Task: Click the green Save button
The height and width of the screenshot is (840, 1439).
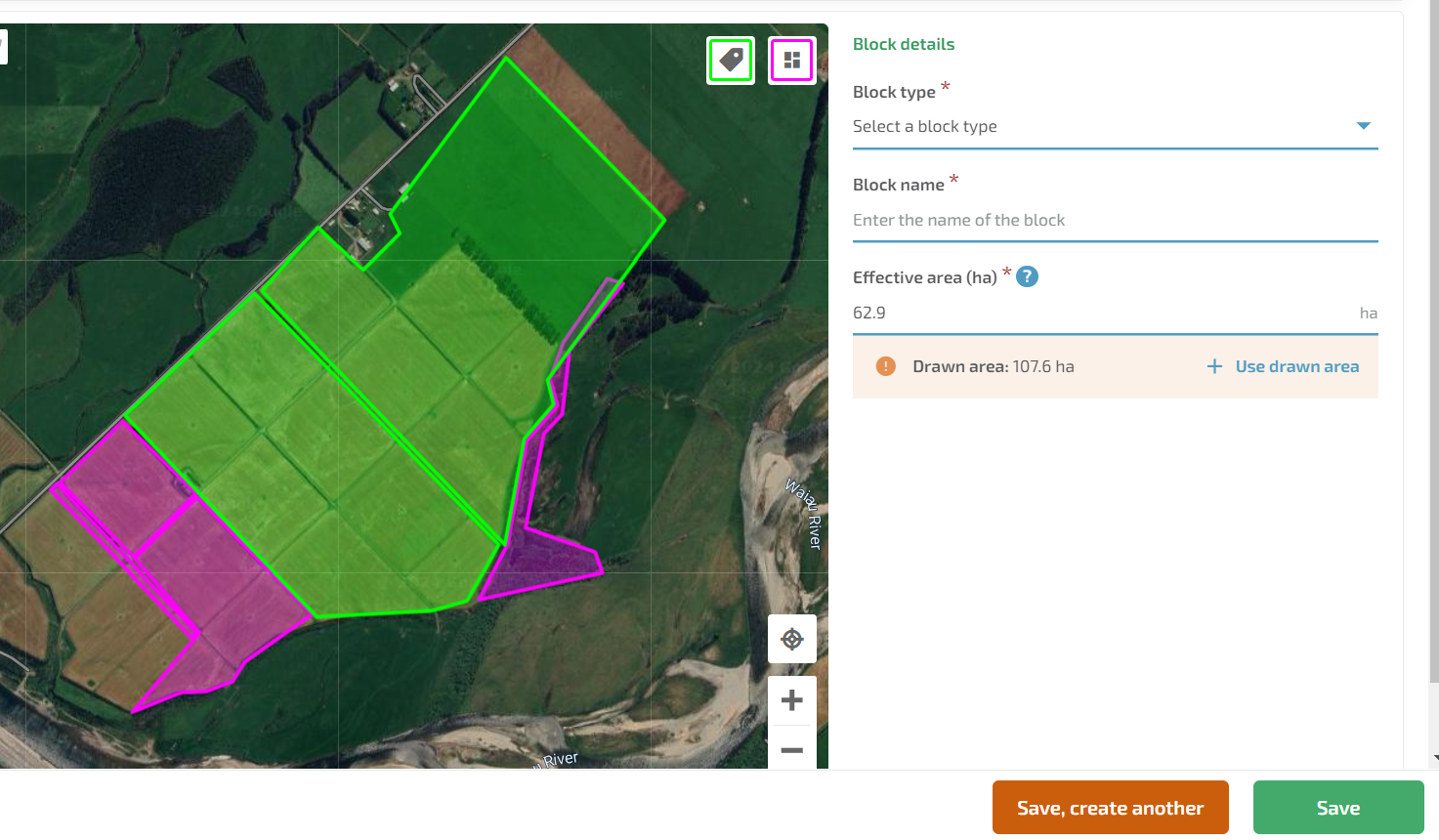Action: pos(1337,808)
